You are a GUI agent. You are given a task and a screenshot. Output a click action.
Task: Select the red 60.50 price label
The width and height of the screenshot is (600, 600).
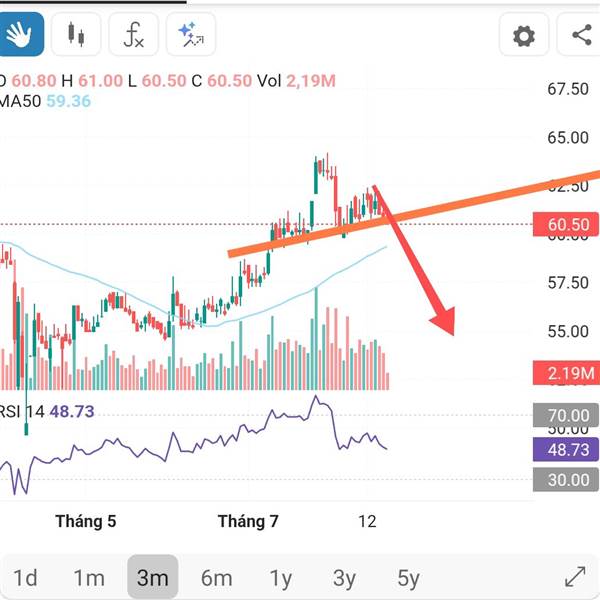point(566,224)
